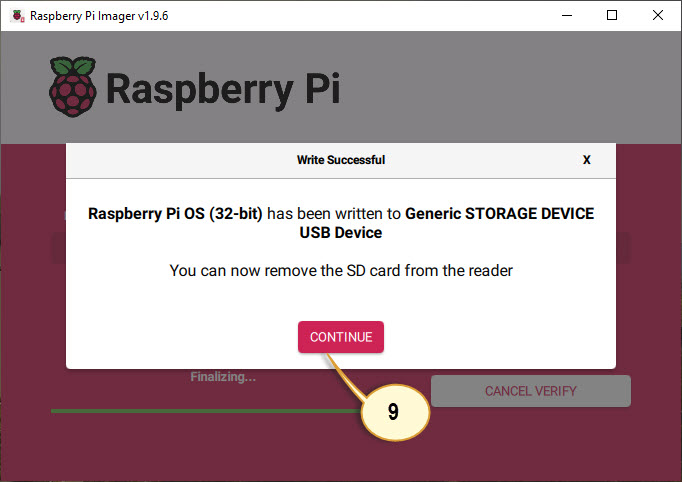Screen dimensions: 682x482
Task: Click the CONTINUE button
Action: tap(340, 337)
